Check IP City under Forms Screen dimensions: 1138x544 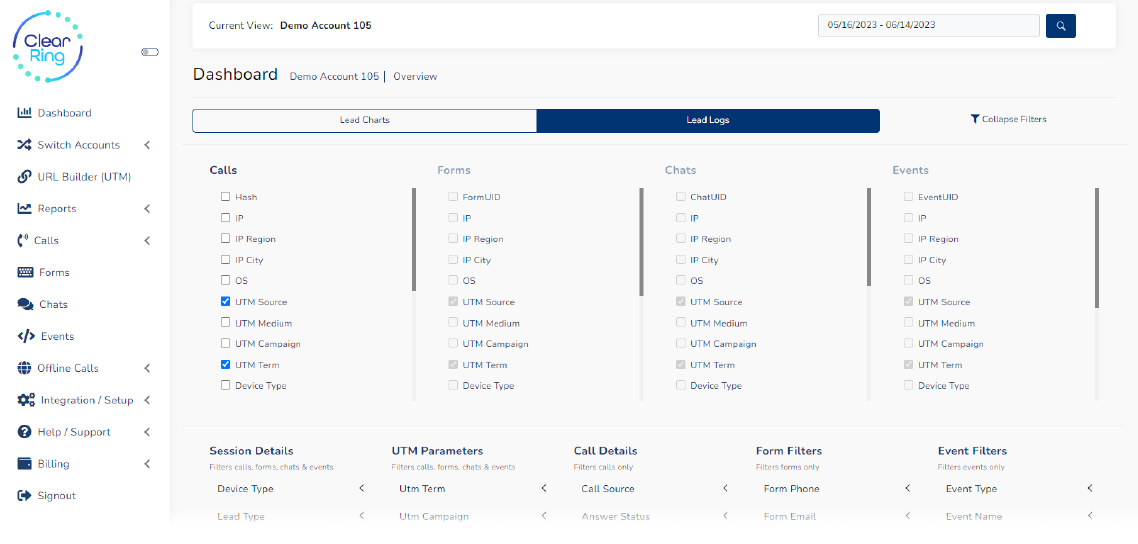coord(453,260)
